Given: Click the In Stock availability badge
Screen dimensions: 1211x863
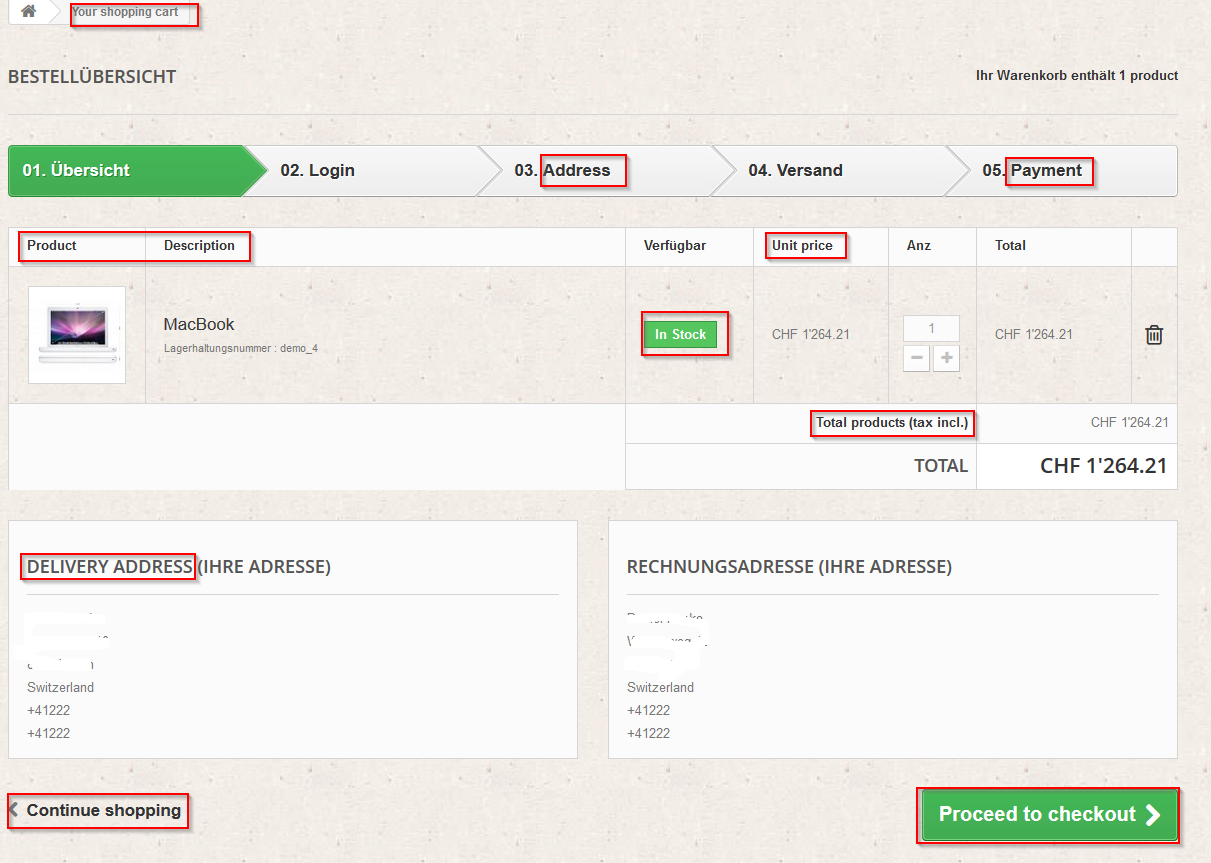Looking at the screenshot, I should [681, 335].
